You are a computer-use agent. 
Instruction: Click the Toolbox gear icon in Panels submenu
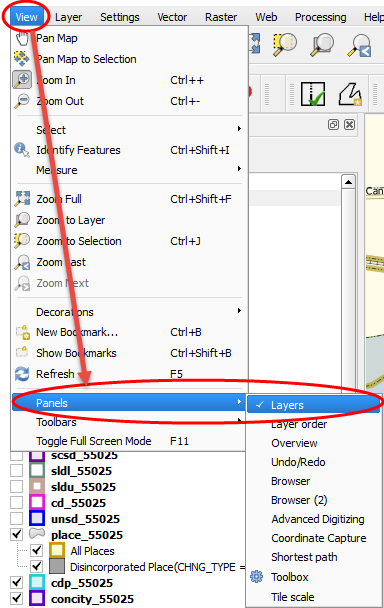[x=256, y=577]
